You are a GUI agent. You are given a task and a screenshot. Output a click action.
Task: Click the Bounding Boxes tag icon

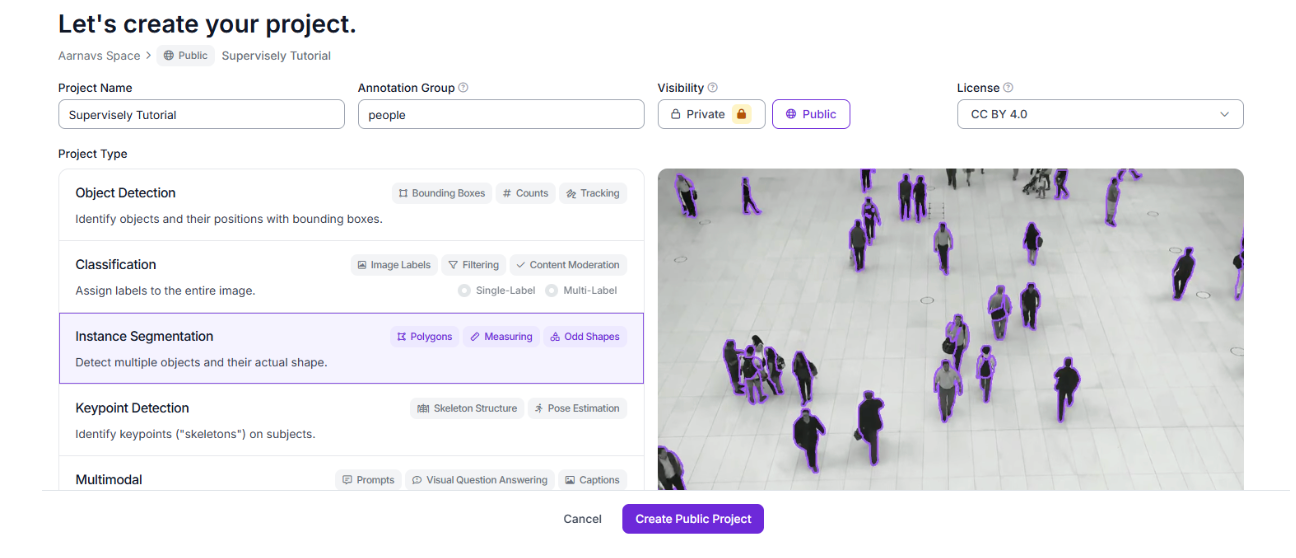click(403, 194)
